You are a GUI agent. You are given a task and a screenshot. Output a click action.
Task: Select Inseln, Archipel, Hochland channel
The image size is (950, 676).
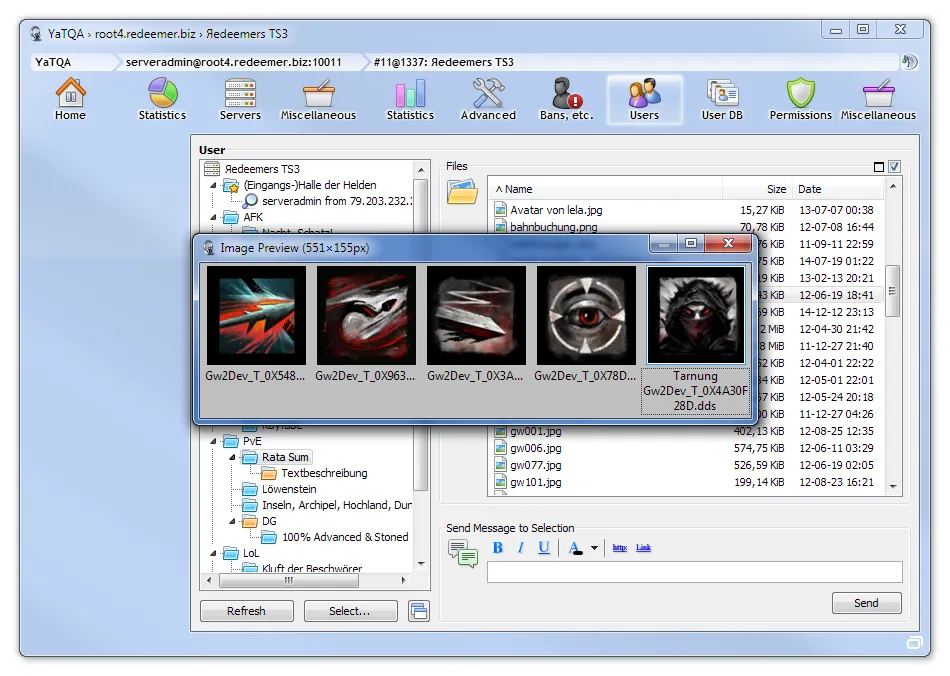337,505
